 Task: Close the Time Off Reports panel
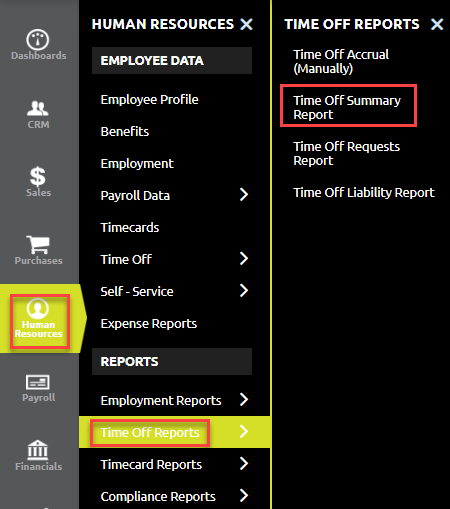(x=437, y=24)
